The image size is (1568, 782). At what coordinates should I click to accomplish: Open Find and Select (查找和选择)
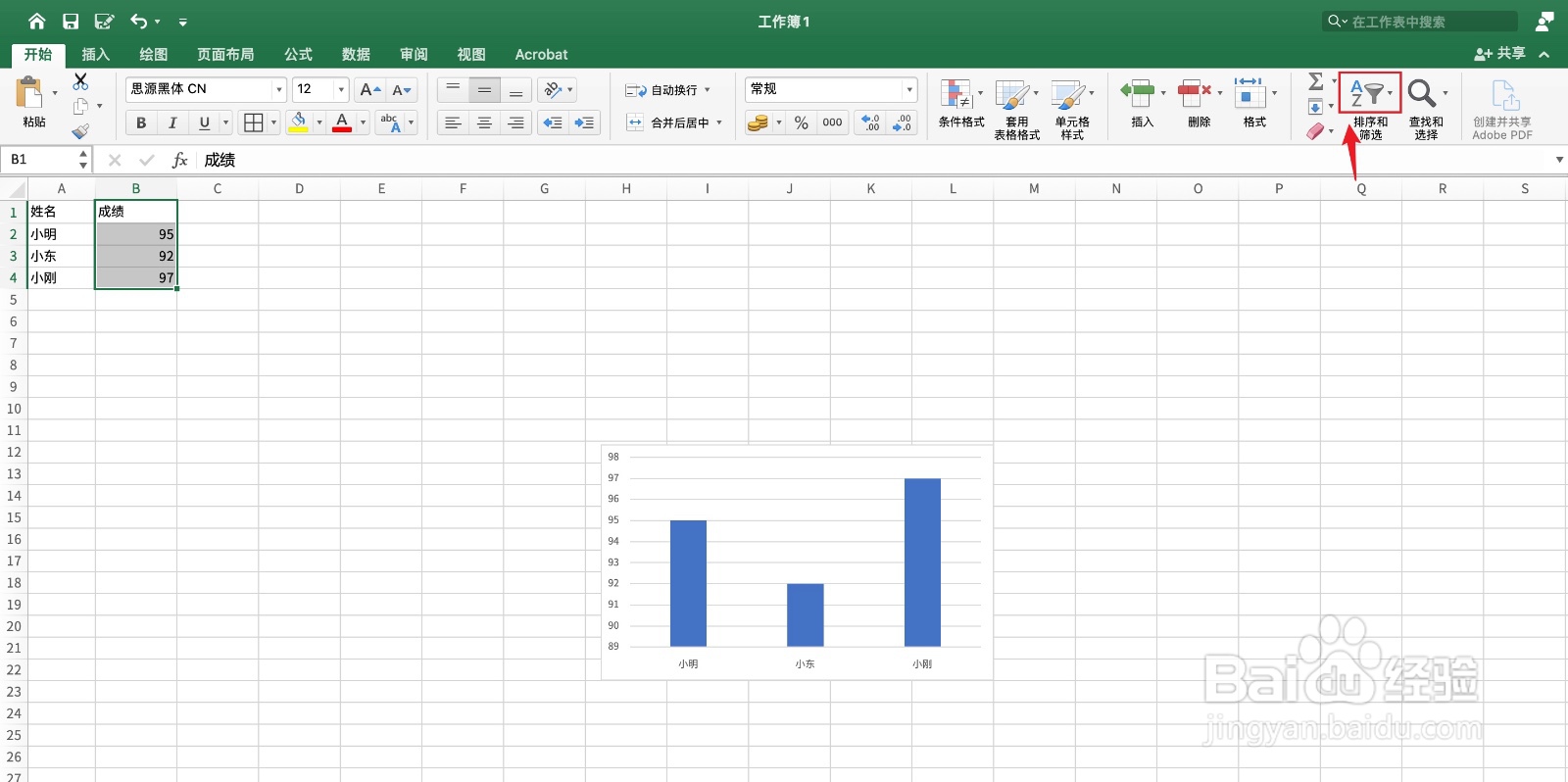coord(1426,109)
